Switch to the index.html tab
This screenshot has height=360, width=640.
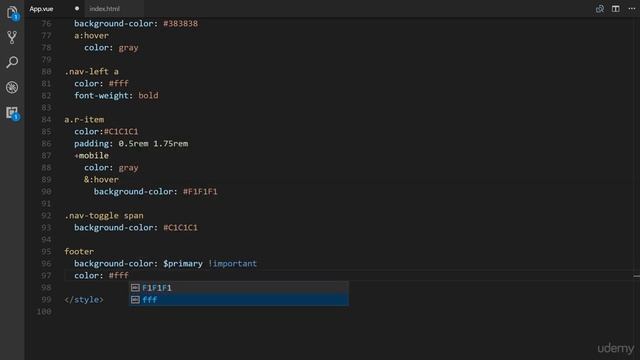click(x=104, y=9)
